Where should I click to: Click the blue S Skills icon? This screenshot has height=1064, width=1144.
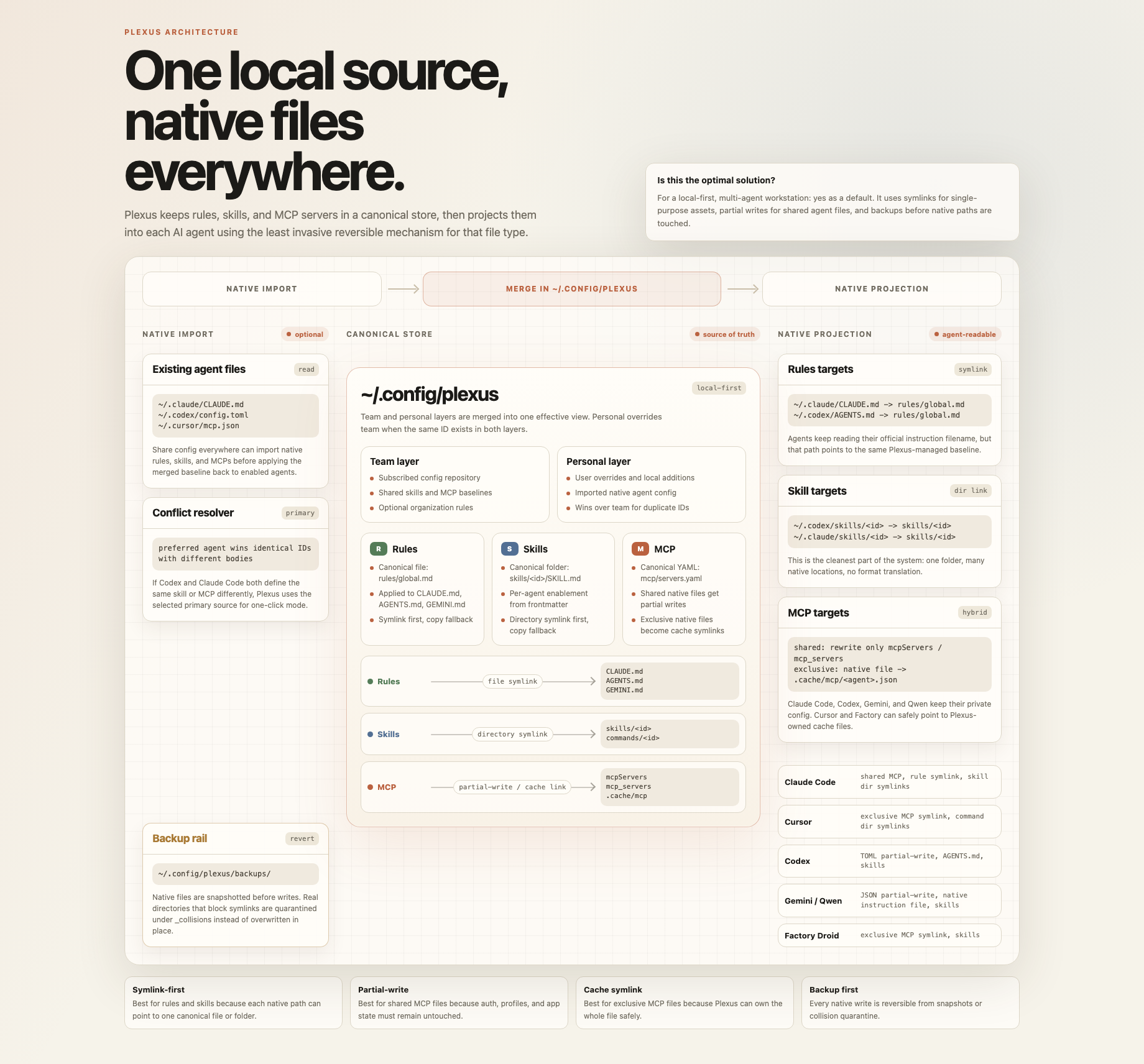click(x=509, y=549)
